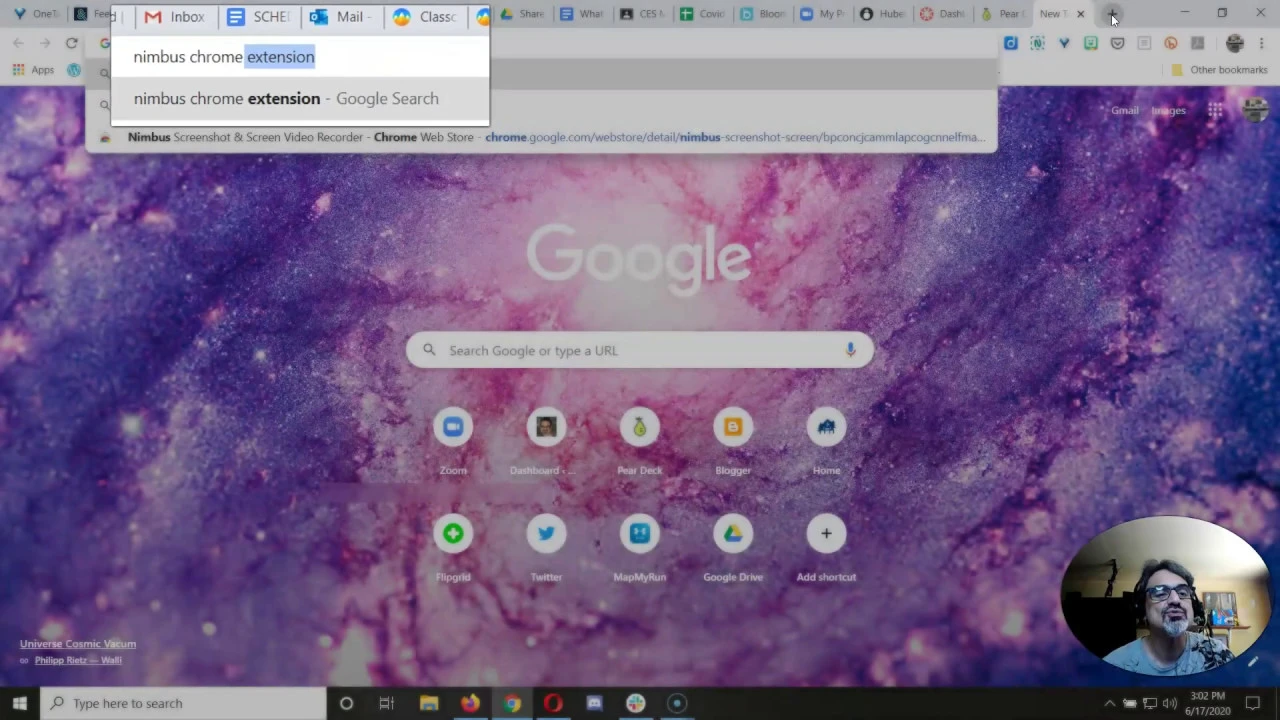The height and width of the screenshot is (720, 1280).
Task: Switch to the OneTab browser tab
Action: tap(36, 14)
